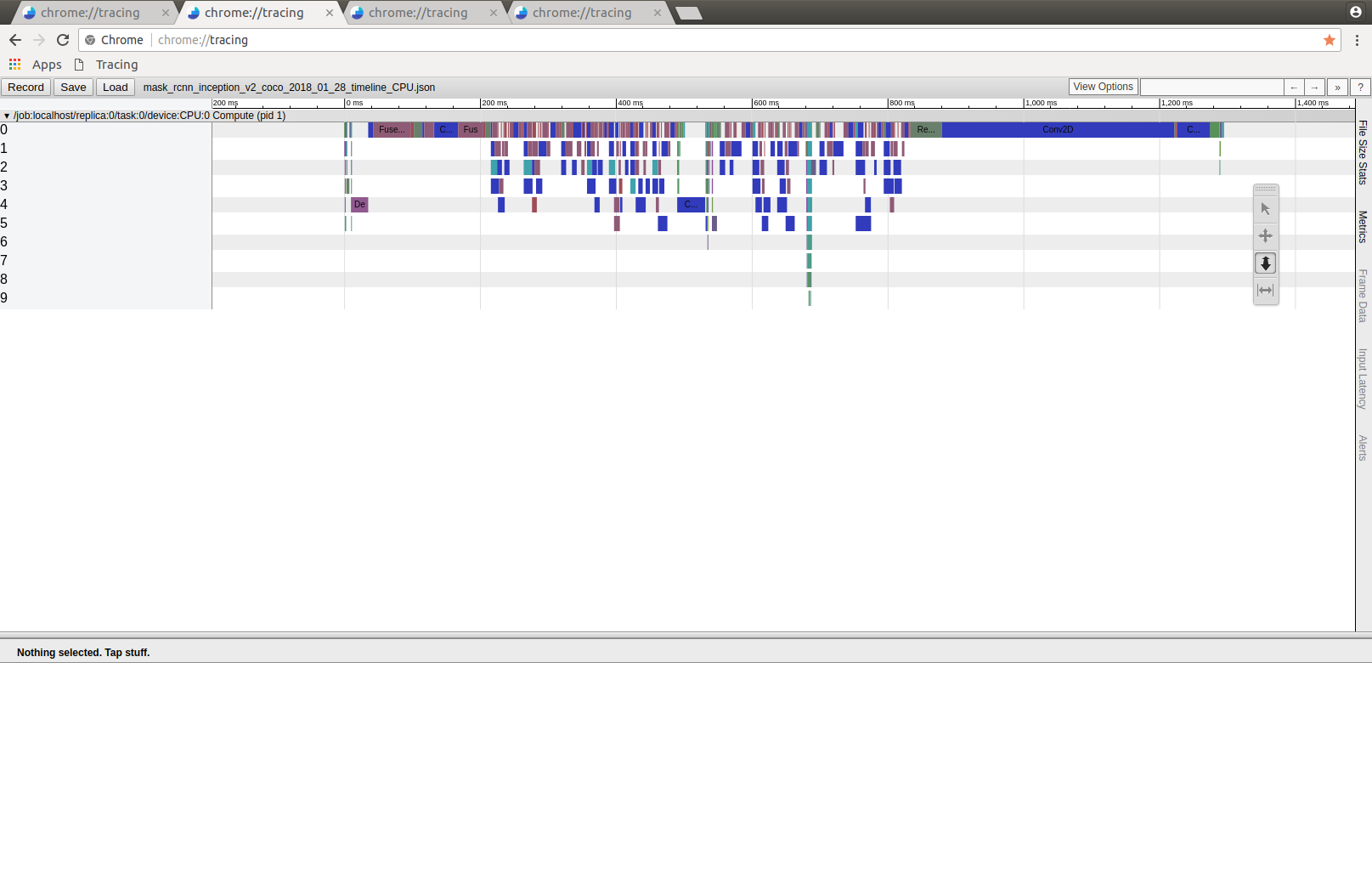Screen dimensions: 1372x872
Task: Click thread row label 9
Action: click(4, 298)
